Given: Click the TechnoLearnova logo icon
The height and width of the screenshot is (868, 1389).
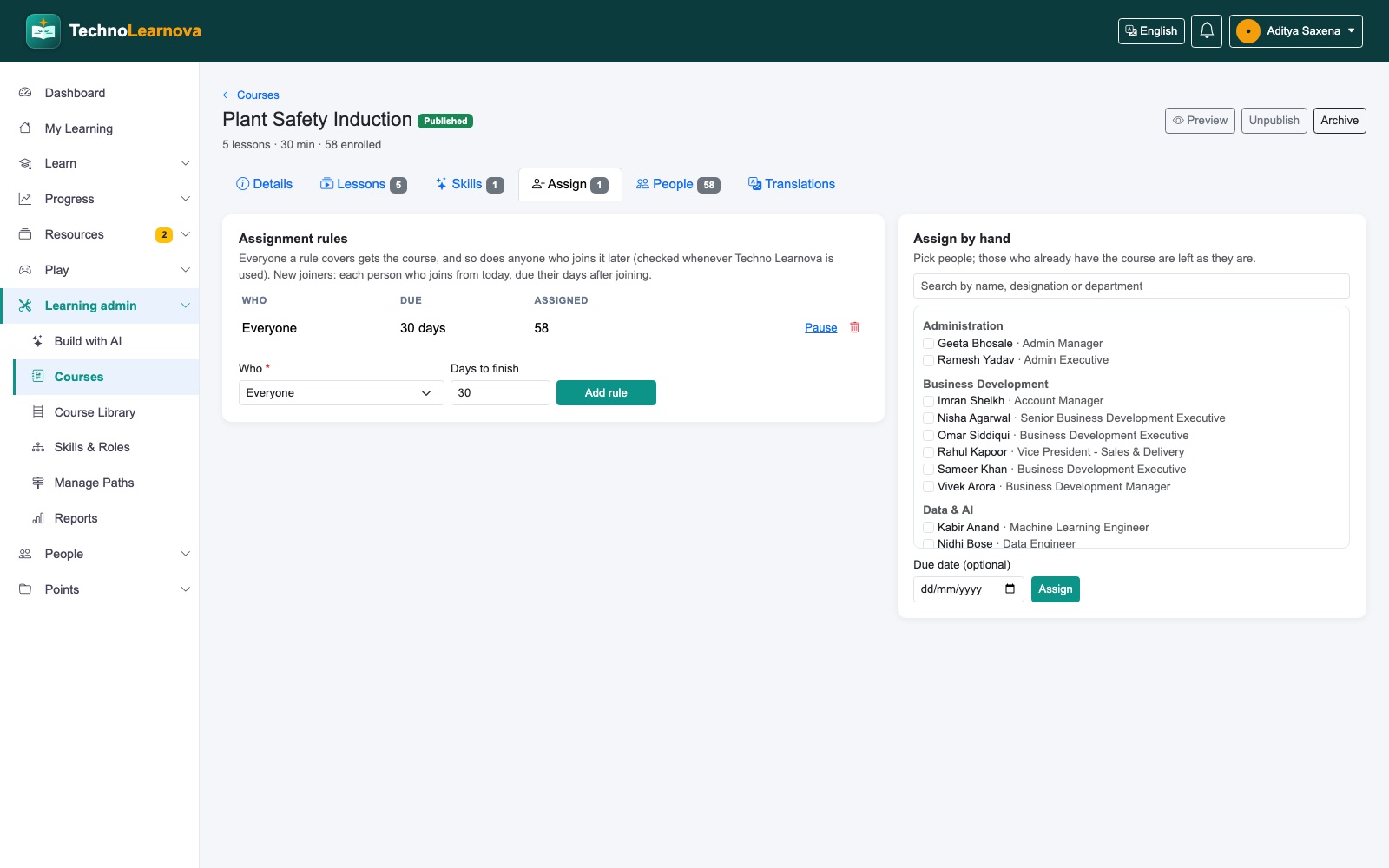Looking at the screenshot, I should tap(43, 31).
